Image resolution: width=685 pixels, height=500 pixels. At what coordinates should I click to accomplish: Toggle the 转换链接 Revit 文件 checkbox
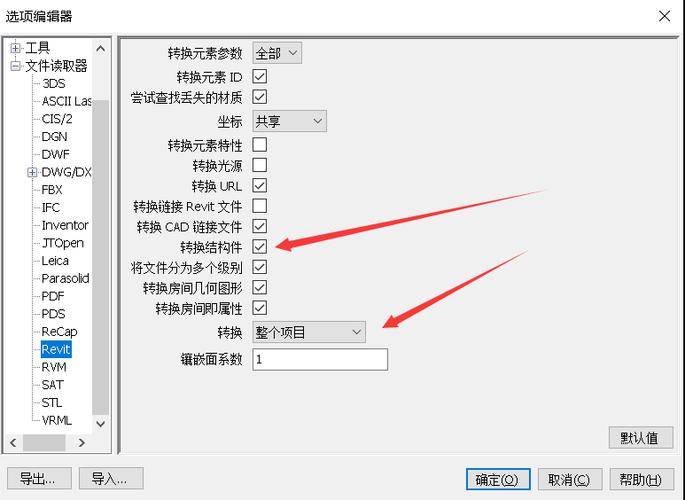tap(259, 206)
